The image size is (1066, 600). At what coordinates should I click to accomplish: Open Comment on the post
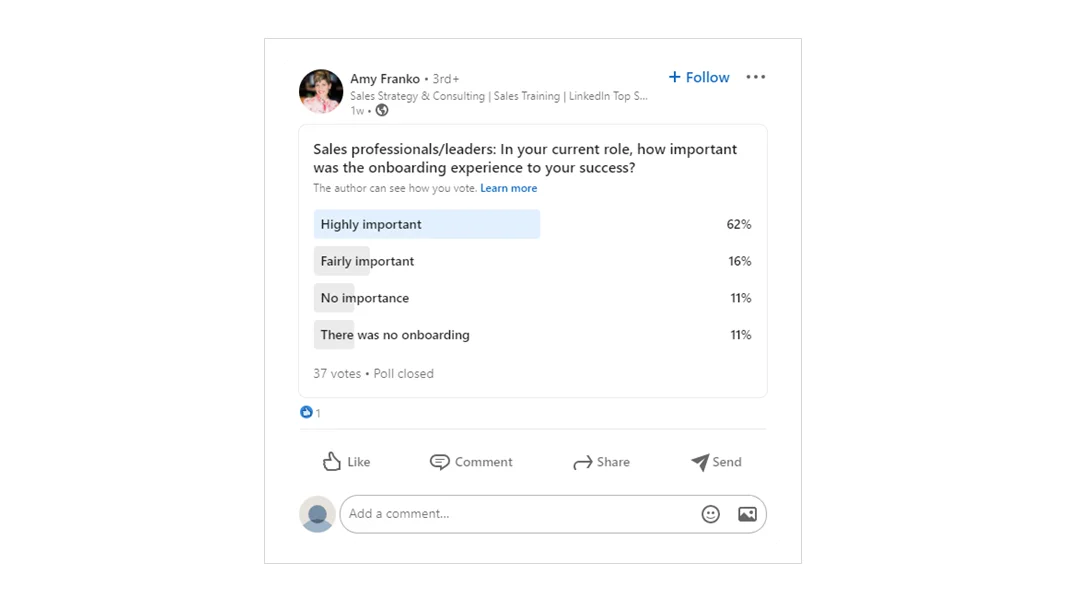coord(471,462)
